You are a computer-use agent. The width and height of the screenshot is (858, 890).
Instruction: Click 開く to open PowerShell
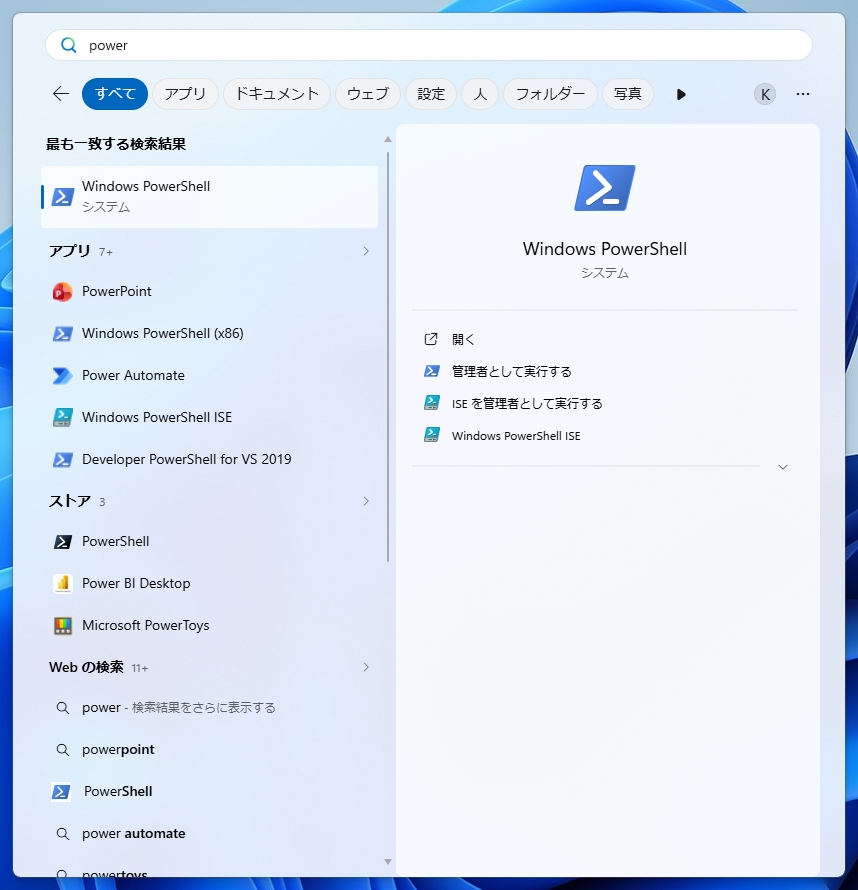[463, 339]
